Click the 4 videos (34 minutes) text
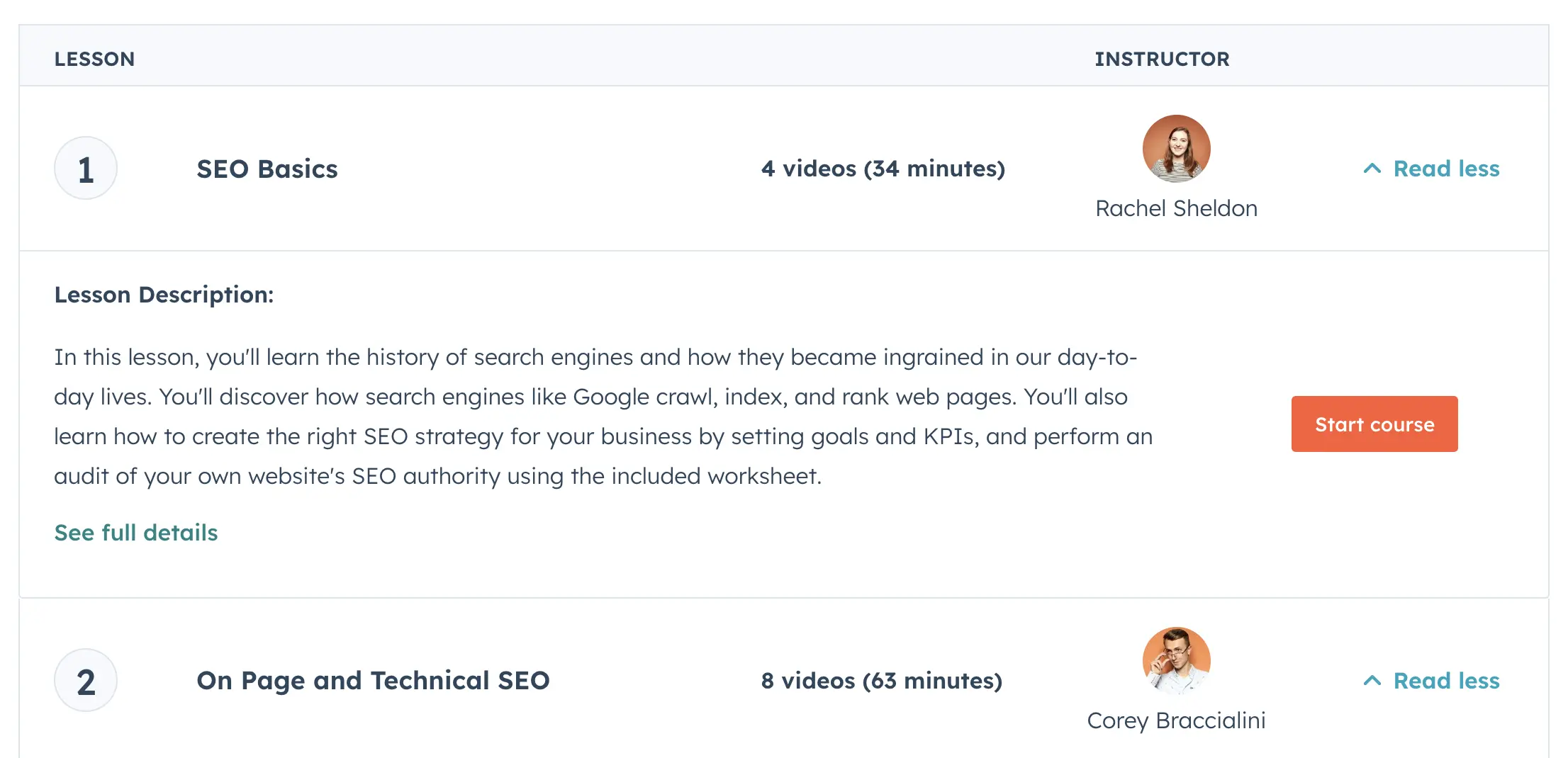Image resolution: width=1568 pixels, height=758 pixels. pyautogui.click(x=883, y=169)
